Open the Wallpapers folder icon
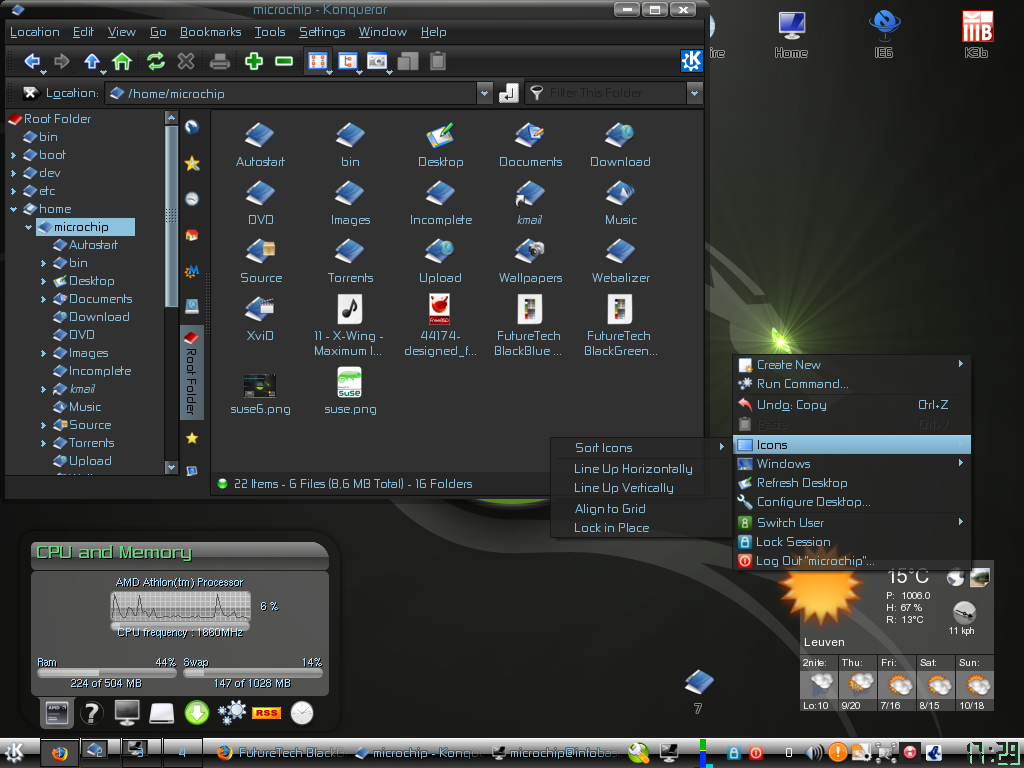Viewport: 1024px width, 768px height. click(x=530, y=261)
